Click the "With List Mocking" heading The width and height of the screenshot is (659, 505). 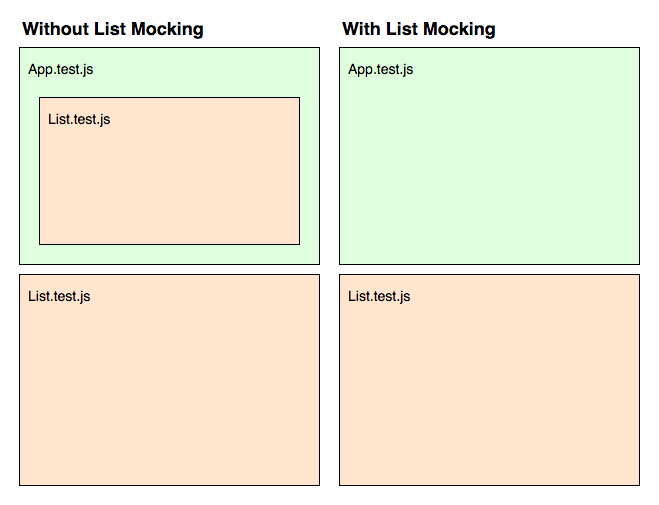(418, 29)
